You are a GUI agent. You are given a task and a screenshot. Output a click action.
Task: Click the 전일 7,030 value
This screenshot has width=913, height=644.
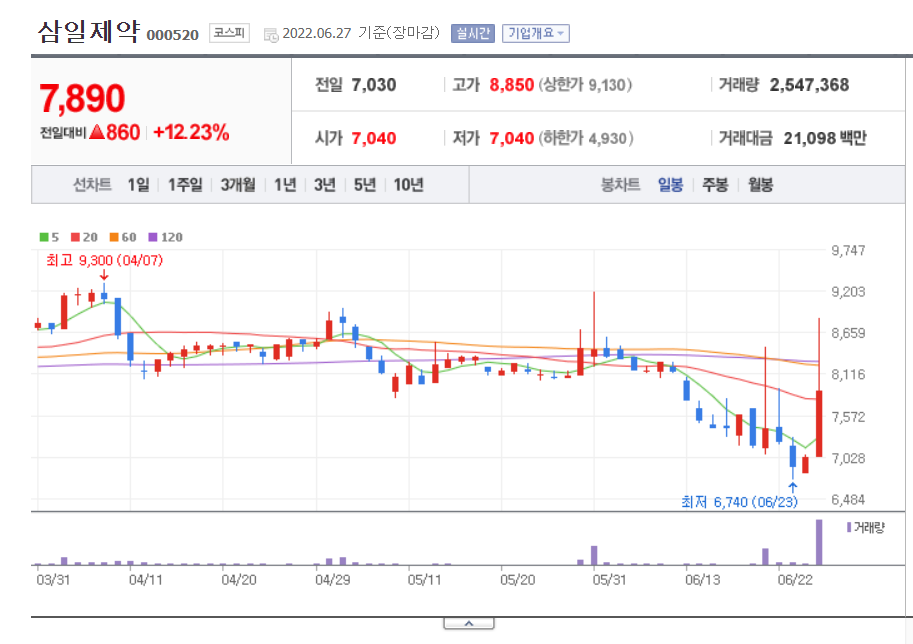click(373, 85)
